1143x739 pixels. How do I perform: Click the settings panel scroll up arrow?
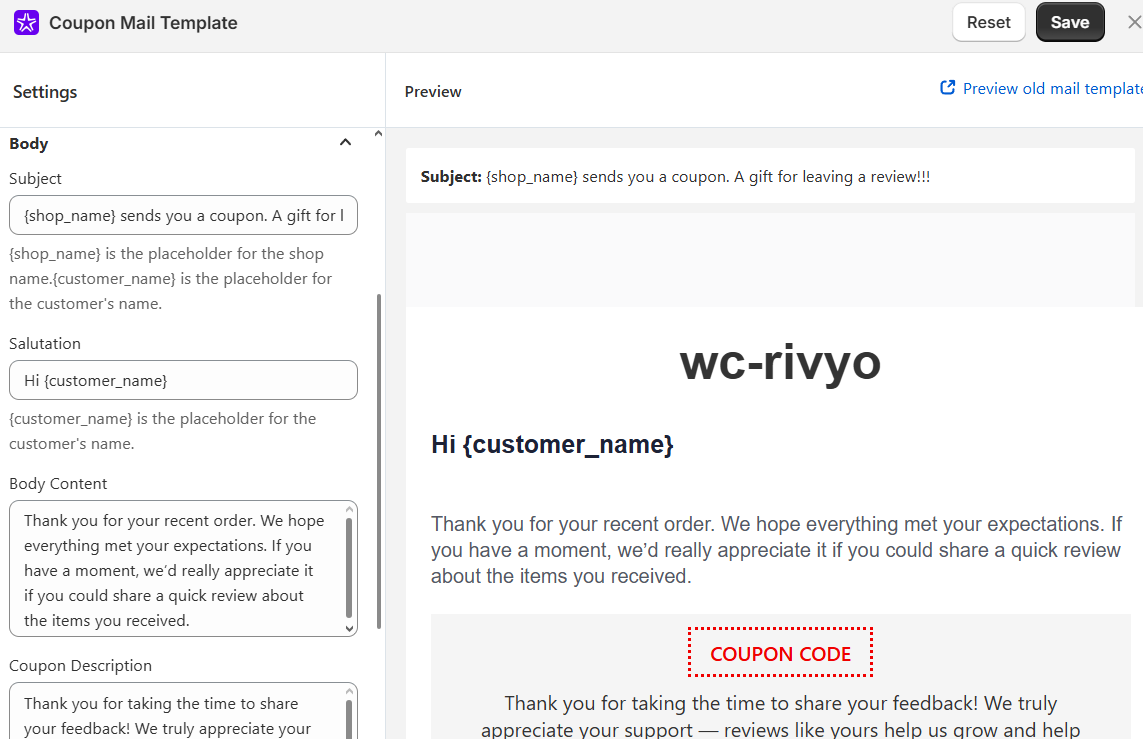pos(378,133)
